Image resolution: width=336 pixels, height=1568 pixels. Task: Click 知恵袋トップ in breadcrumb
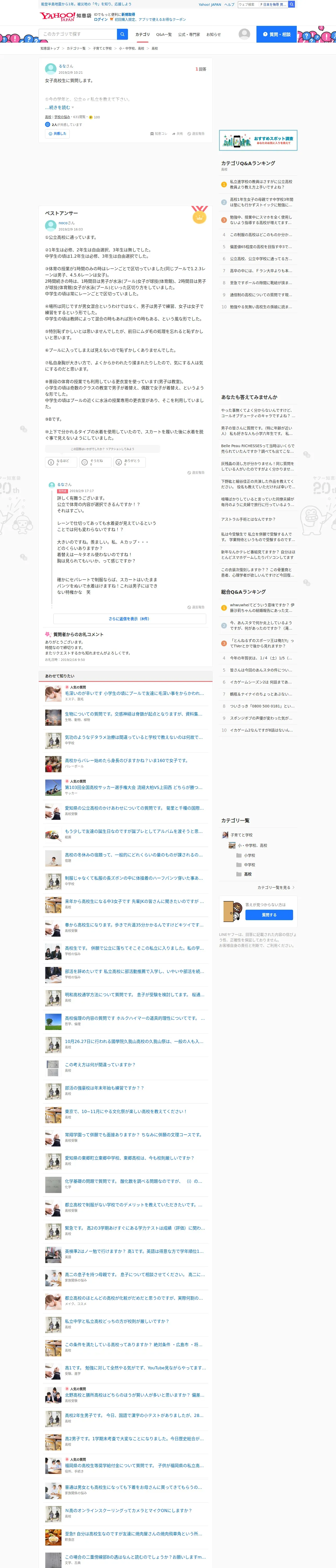(50, 48)
